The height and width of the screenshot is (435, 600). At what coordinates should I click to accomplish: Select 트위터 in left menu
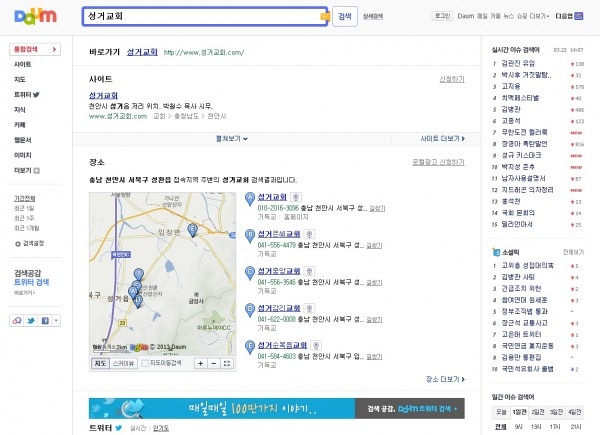pyautogui.click(x=27, y=94)
